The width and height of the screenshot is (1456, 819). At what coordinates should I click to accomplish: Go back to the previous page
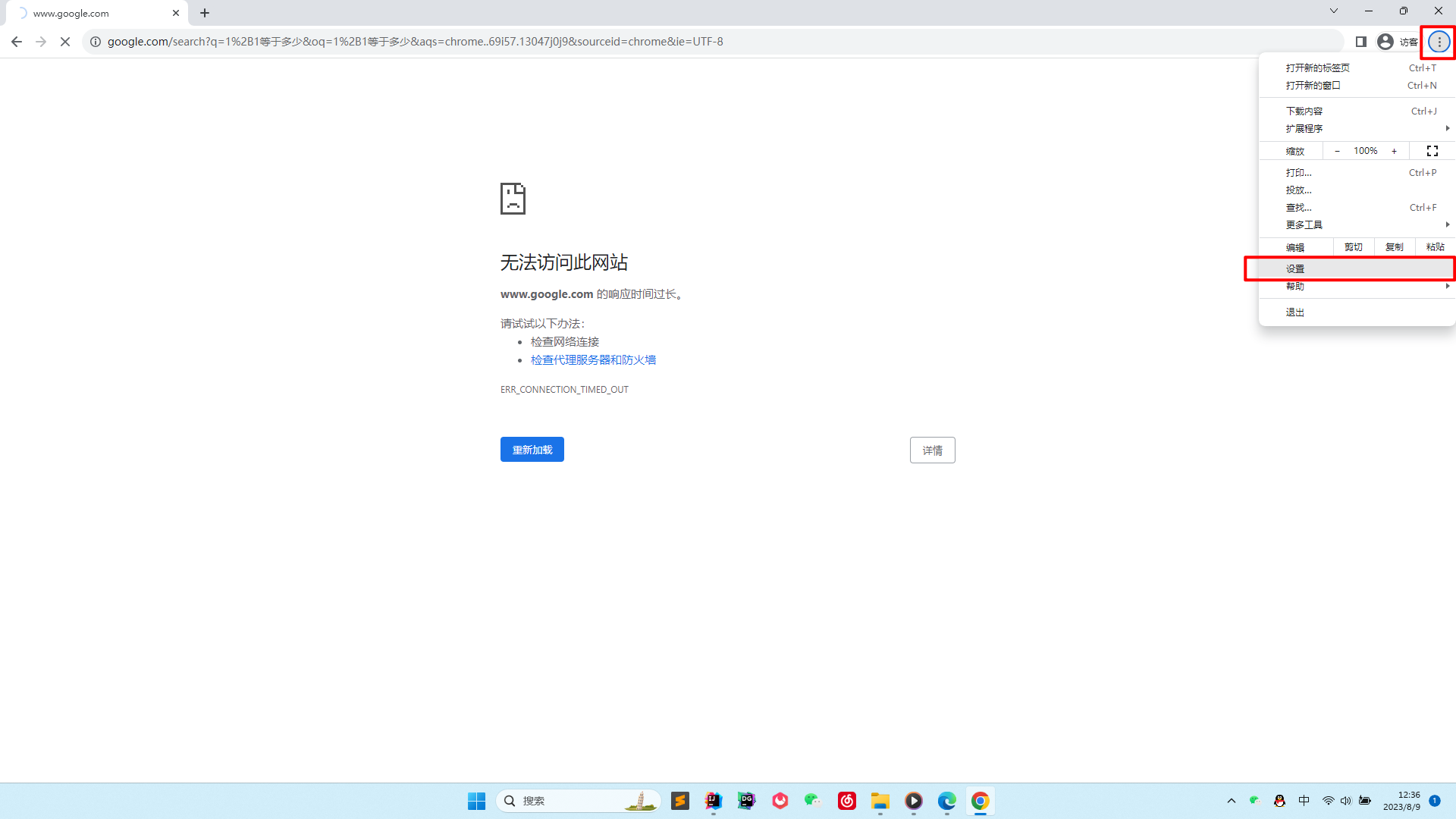[x=17, y=42]
